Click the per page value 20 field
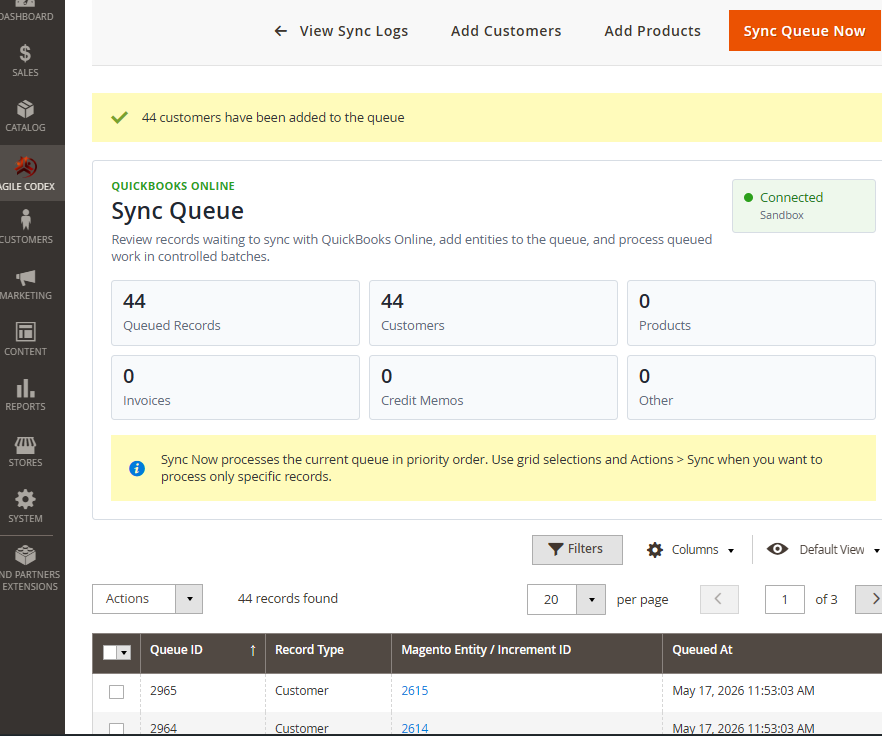This screenshot has height=736, width=882. click(x=552, y=600)
